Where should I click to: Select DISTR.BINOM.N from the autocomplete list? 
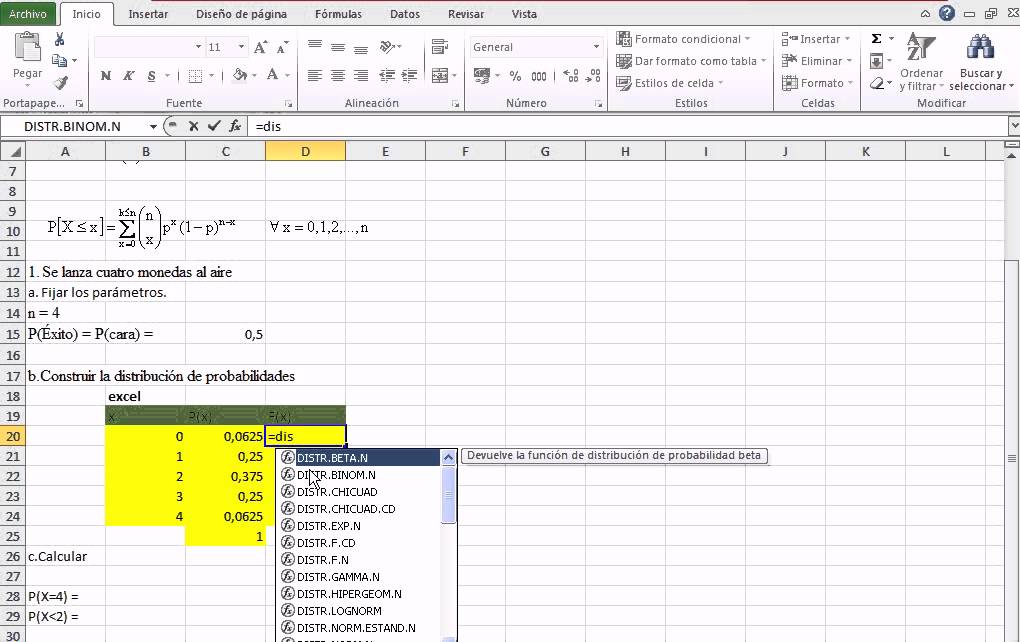pyautogui.click(x=336, y=475)
